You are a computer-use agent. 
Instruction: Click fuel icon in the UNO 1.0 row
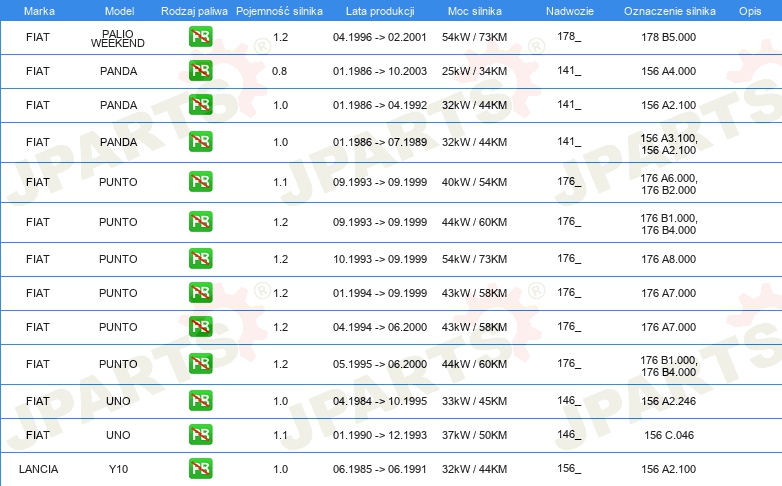tap(200, 400)
